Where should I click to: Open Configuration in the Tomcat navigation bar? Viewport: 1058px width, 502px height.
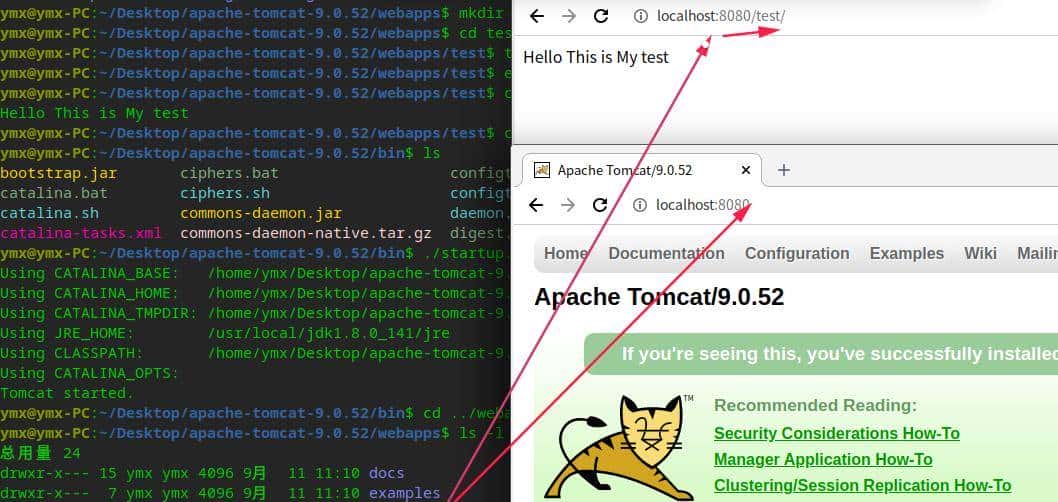pyautogui.click(x=797, y=253)
